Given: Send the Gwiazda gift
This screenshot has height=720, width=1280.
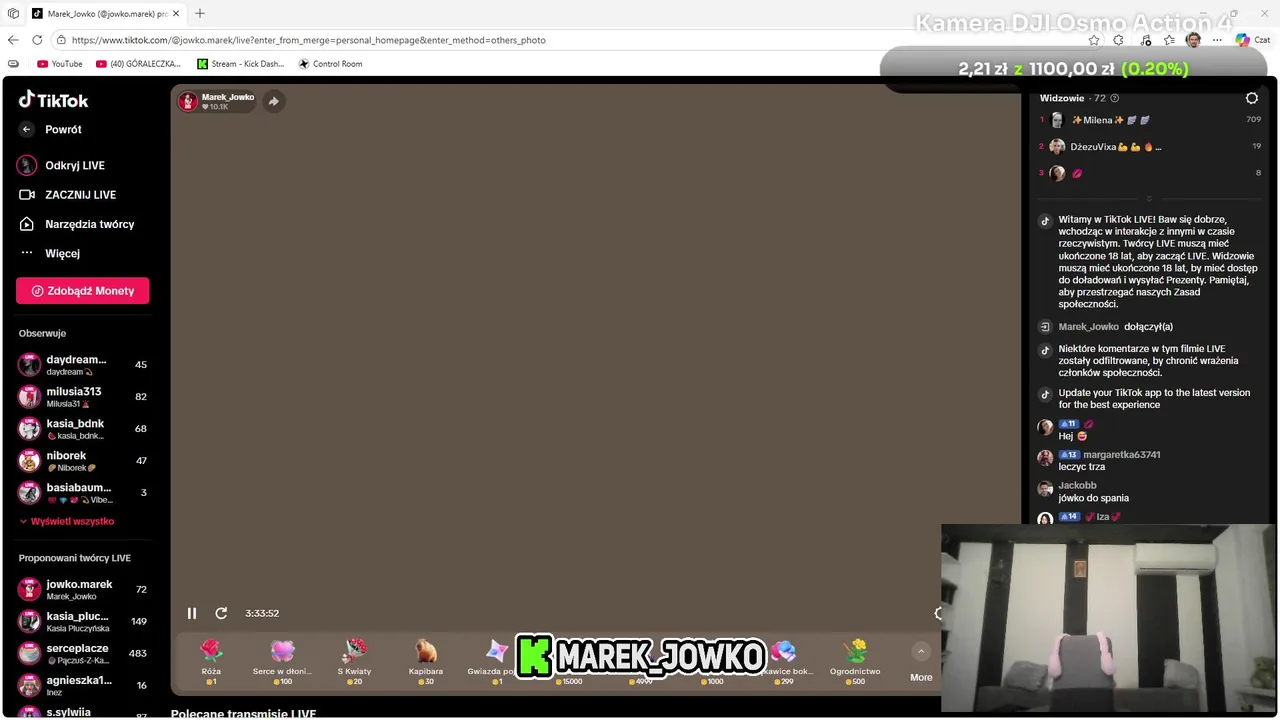Looking at the screenshot, I should (492, 662).
